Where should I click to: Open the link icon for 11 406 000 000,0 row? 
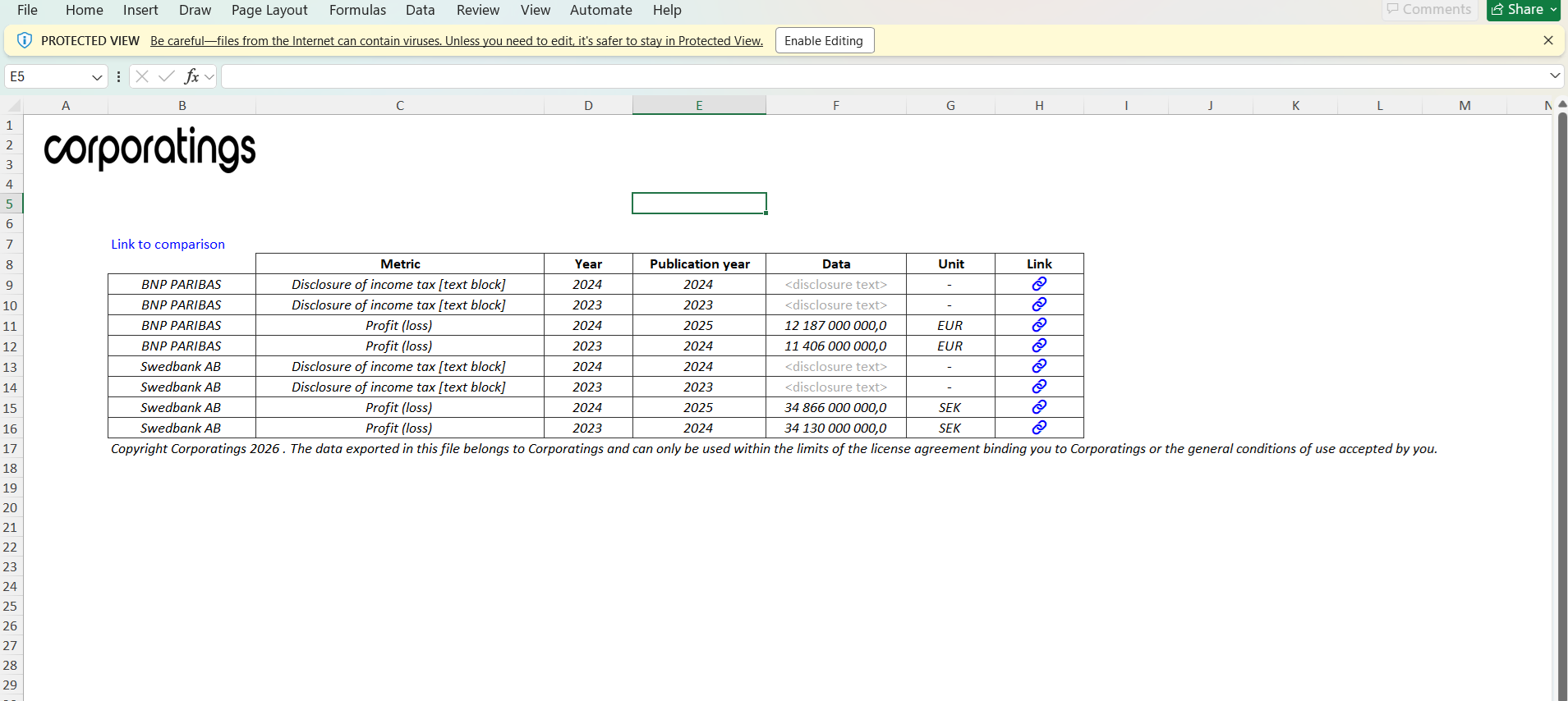click(x=1039, y=346)
